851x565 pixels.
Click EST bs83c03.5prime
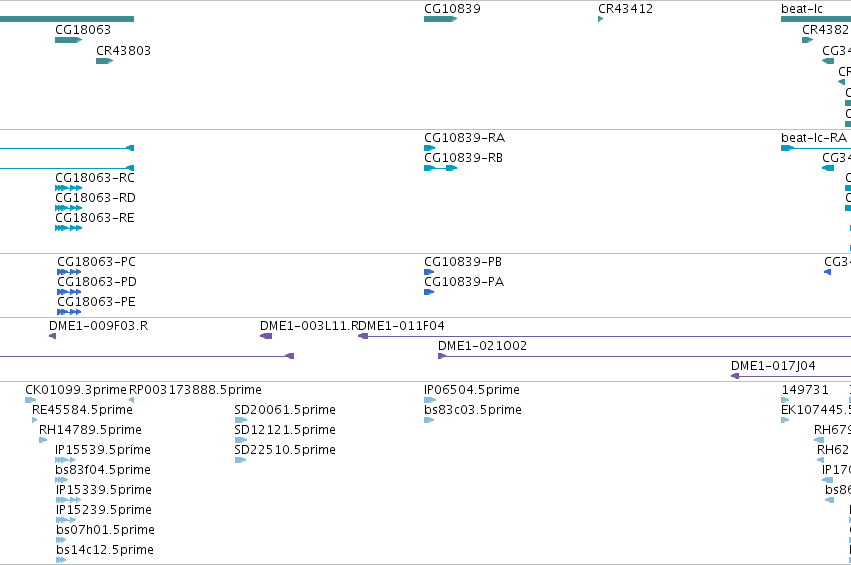click(x=473, y=410)
